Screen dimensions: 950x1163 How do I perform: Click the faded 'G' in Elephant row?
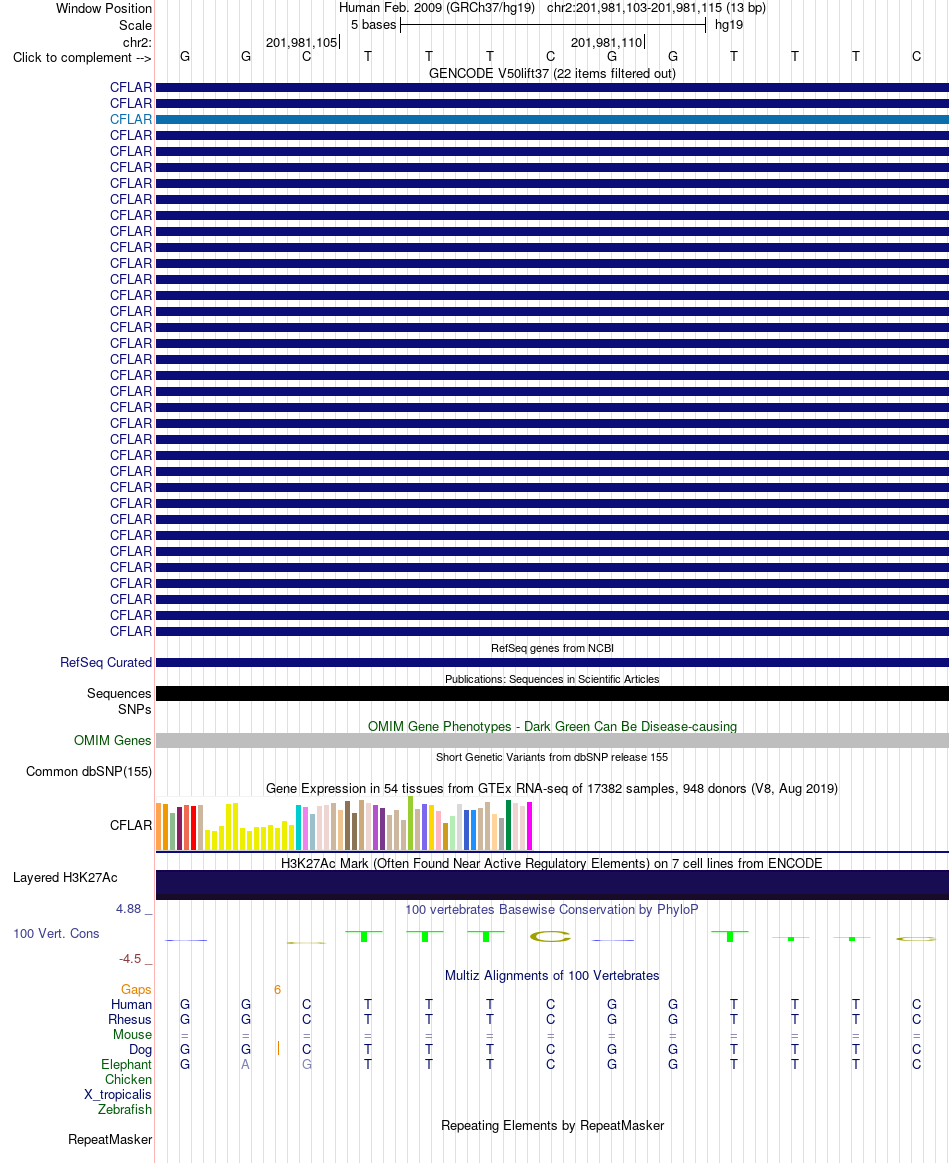pos(306,1064)
